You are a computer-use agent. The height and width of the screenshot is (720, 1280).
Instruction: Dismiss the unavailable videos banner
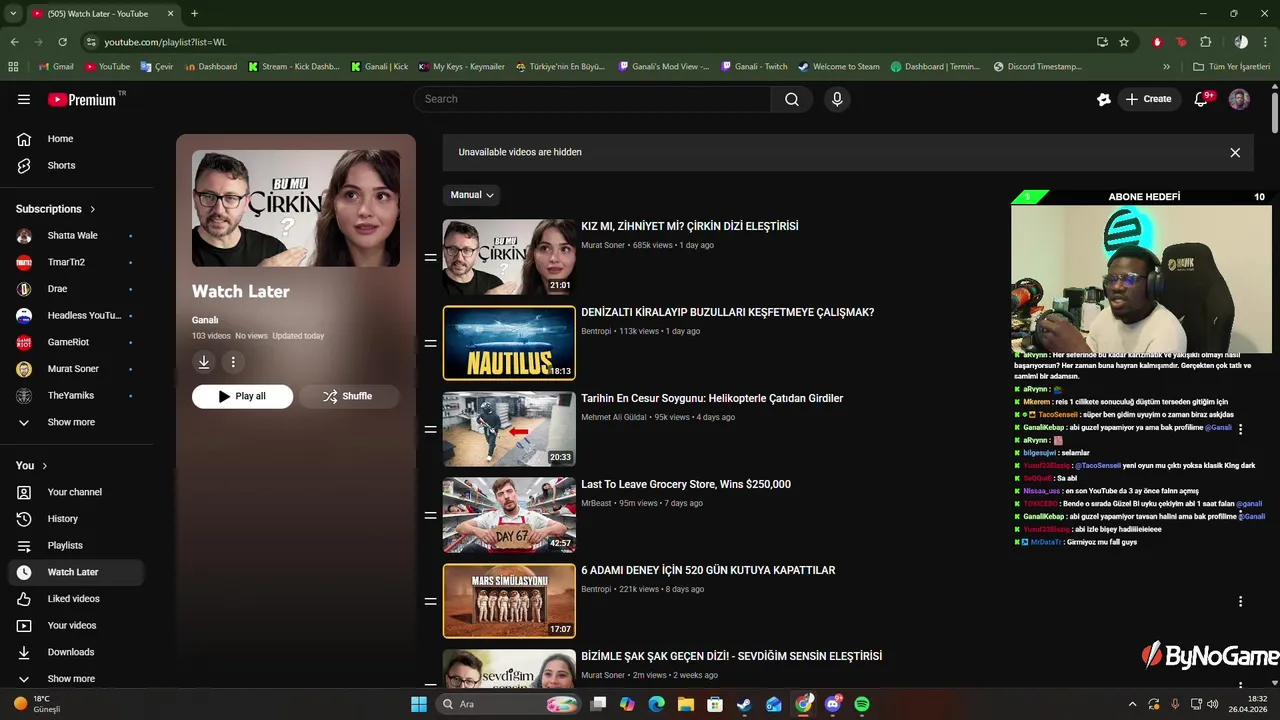[1235, 153]
